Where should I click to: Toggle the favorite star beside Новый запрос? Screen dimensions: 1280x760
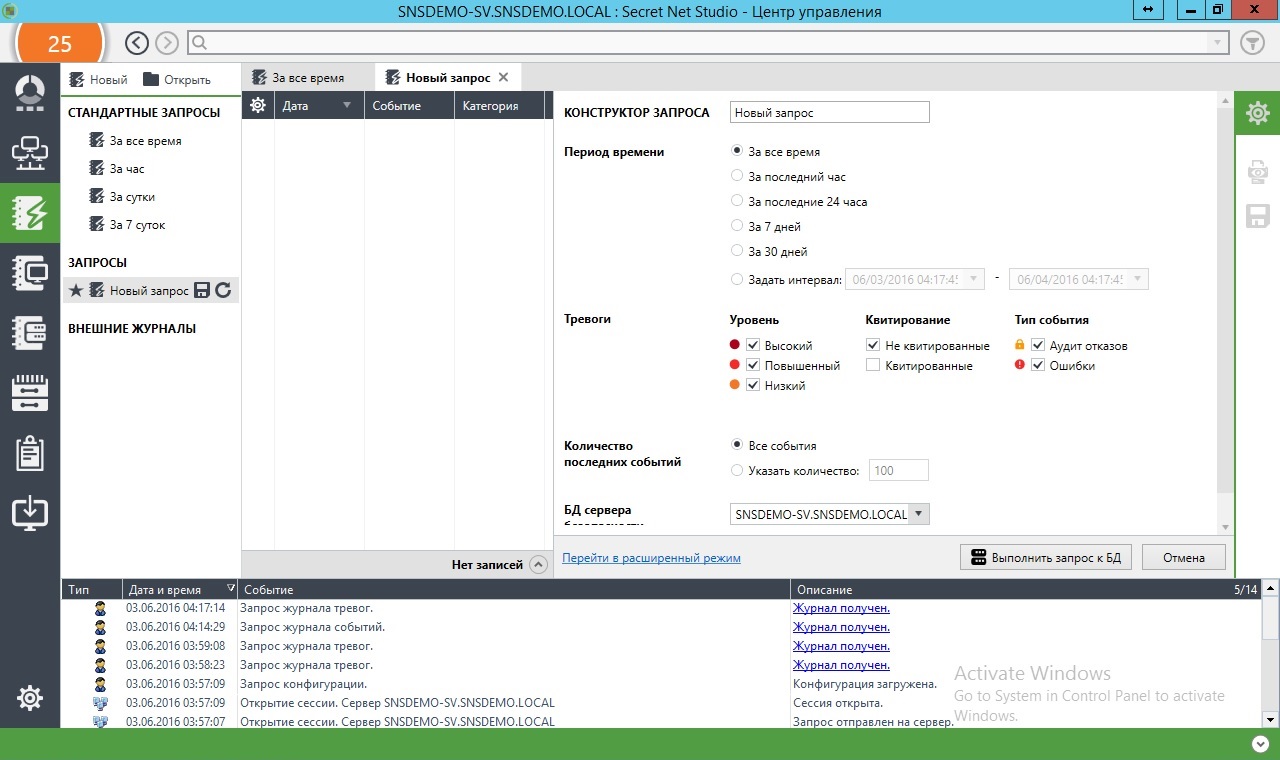pos(76,290)
